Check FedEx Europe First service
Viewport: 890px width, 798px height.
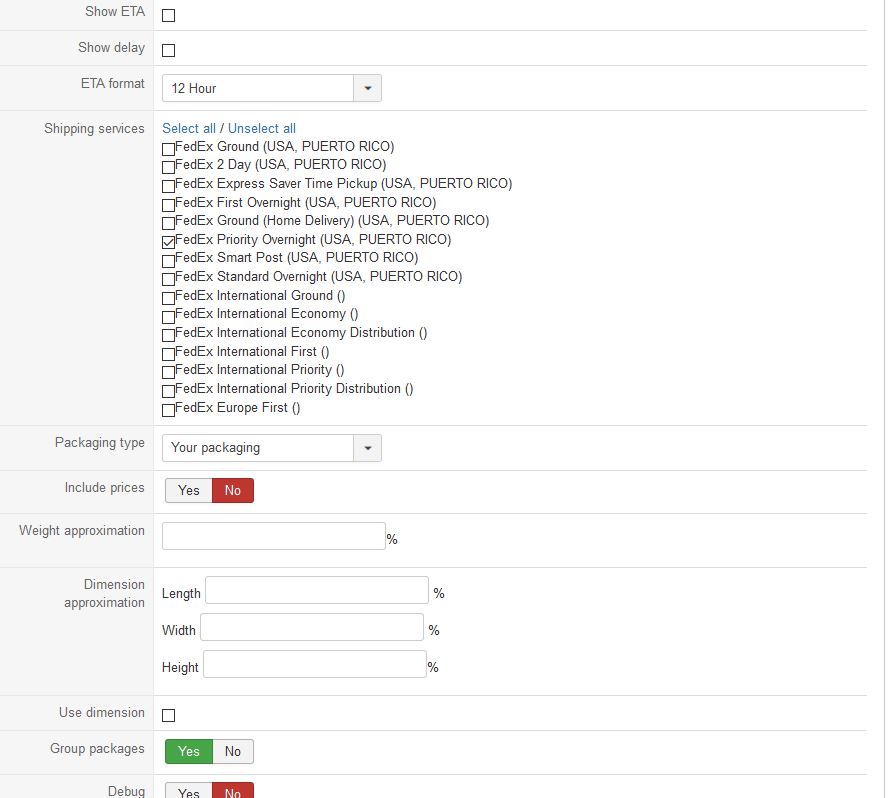(168, 410)
